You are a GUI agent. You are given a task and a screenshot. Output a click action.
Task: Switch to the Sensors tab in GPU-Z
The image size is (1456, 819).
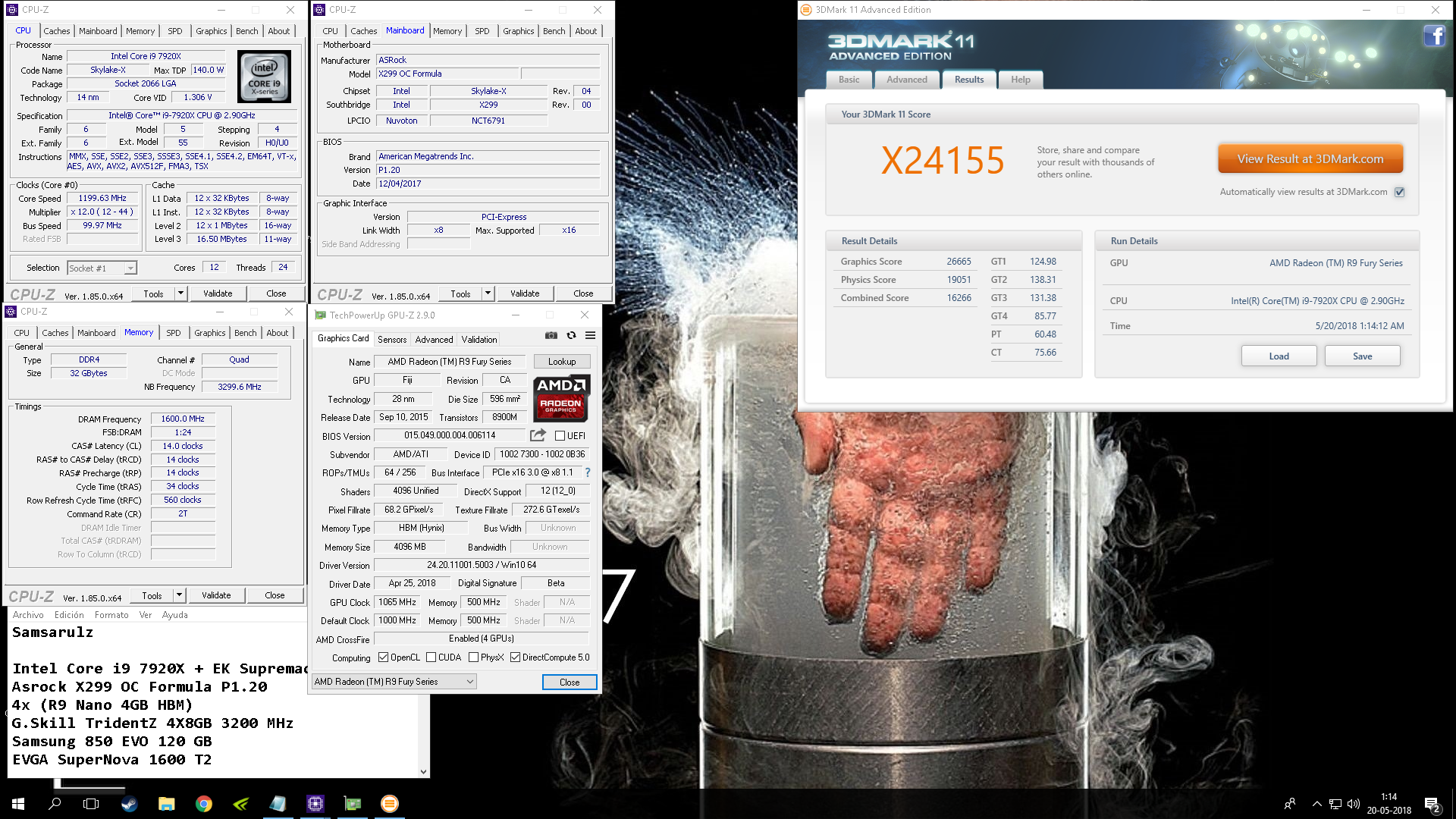(x=392, y=340)
